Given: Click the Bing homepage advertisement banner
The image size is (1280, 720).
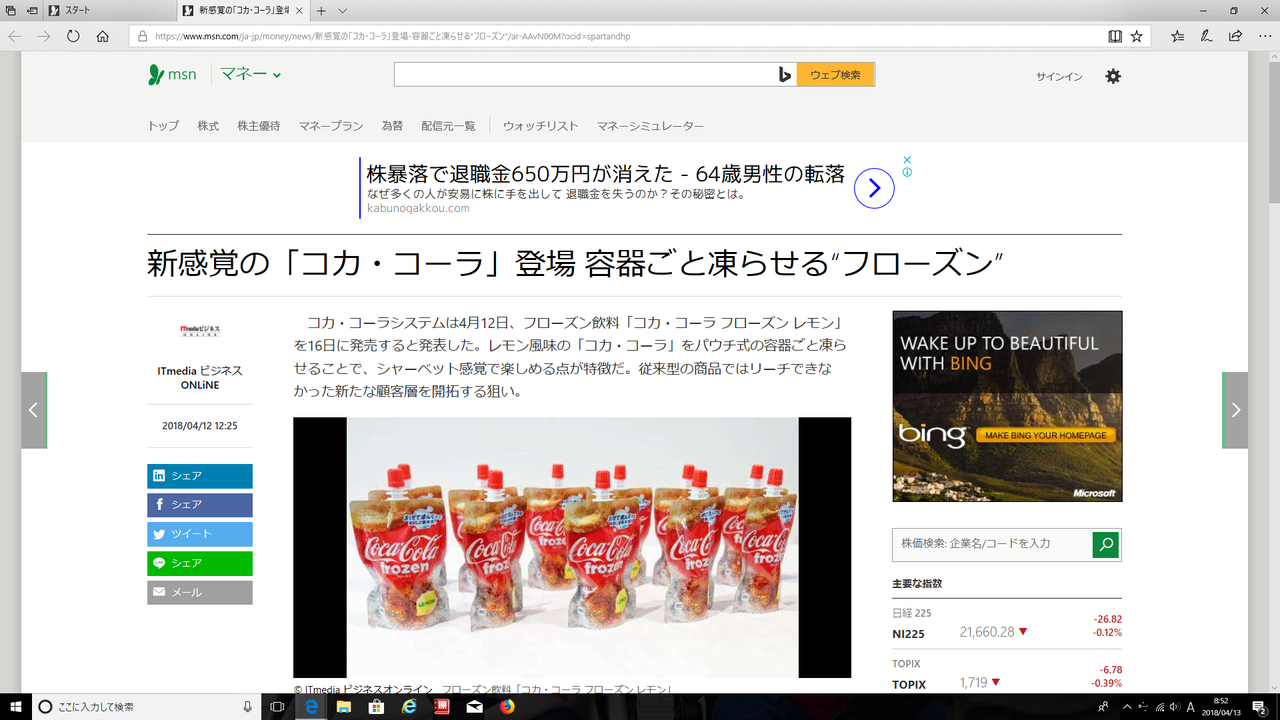Looking at the screenshot, I should click(1007, 406).
